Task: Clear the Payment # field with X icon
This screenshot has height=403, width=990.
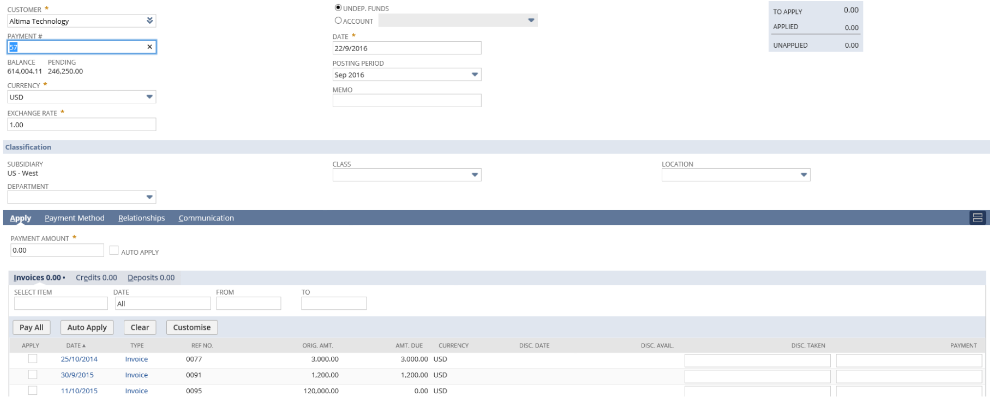Action: coord(149,47)
